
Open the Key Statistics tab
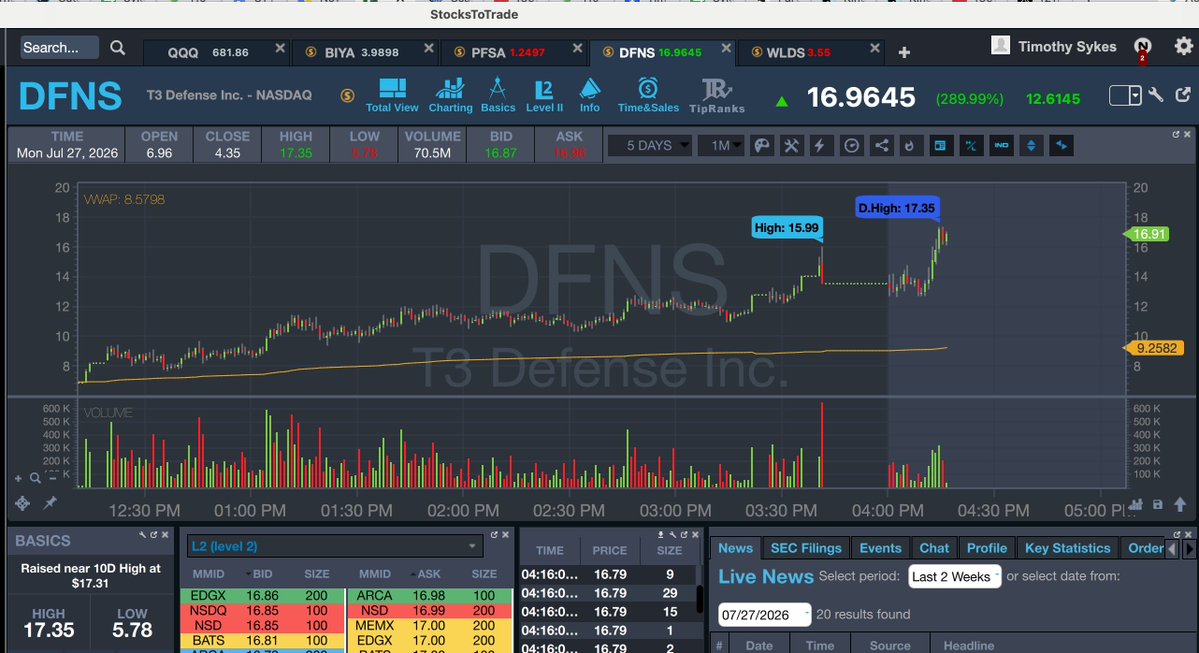[x=1067, y=548]
